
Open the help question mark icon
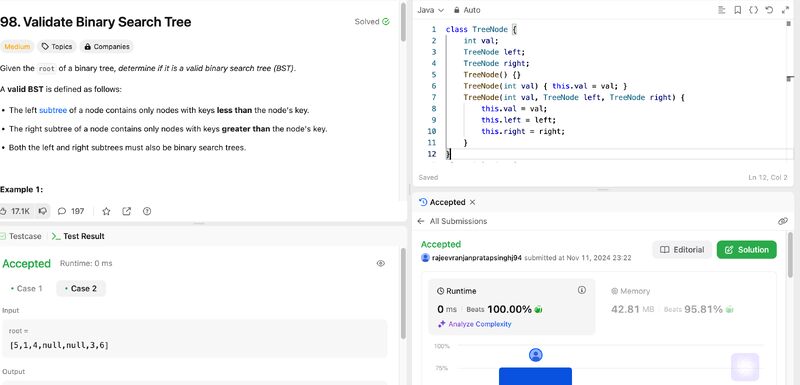(147, 211)
